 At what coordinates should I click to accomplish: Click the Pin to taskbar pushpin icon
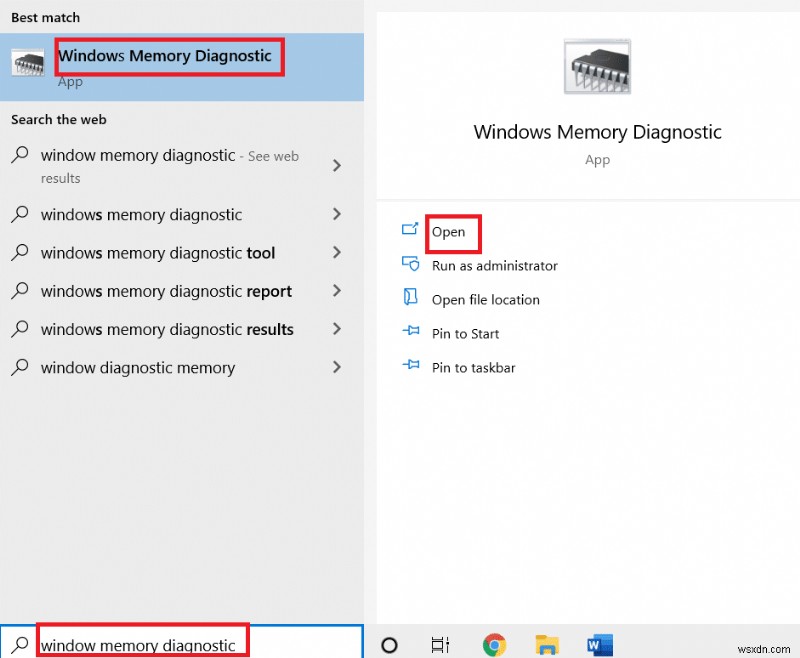(411, 367)
